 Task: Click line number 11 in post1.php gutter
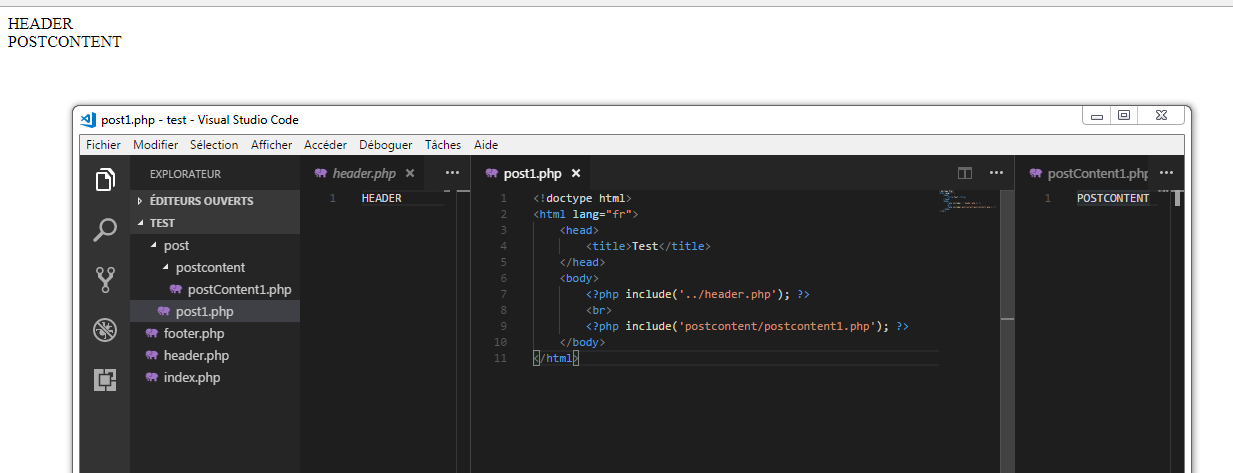coord(501,358)
